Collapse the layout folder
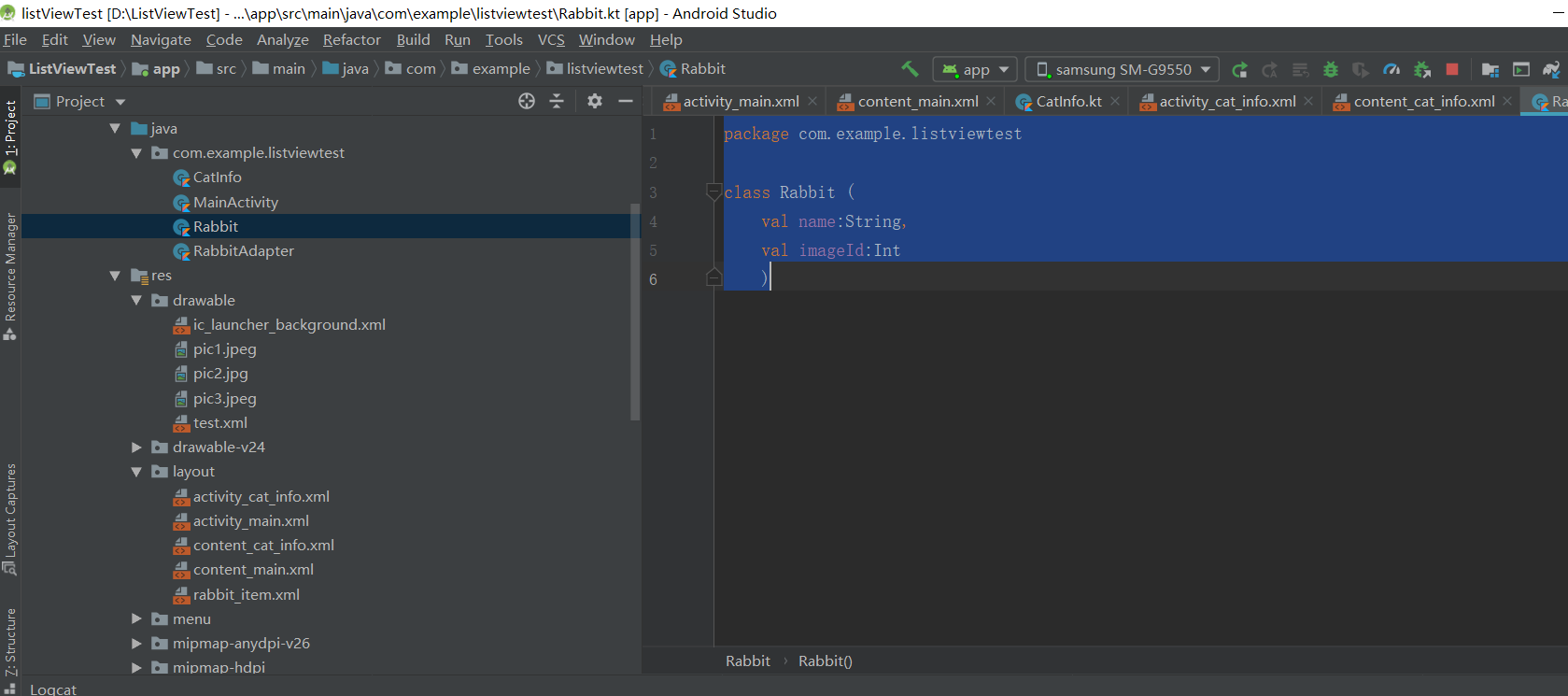Screen dimensions: 1568x696 coord(136,472)
